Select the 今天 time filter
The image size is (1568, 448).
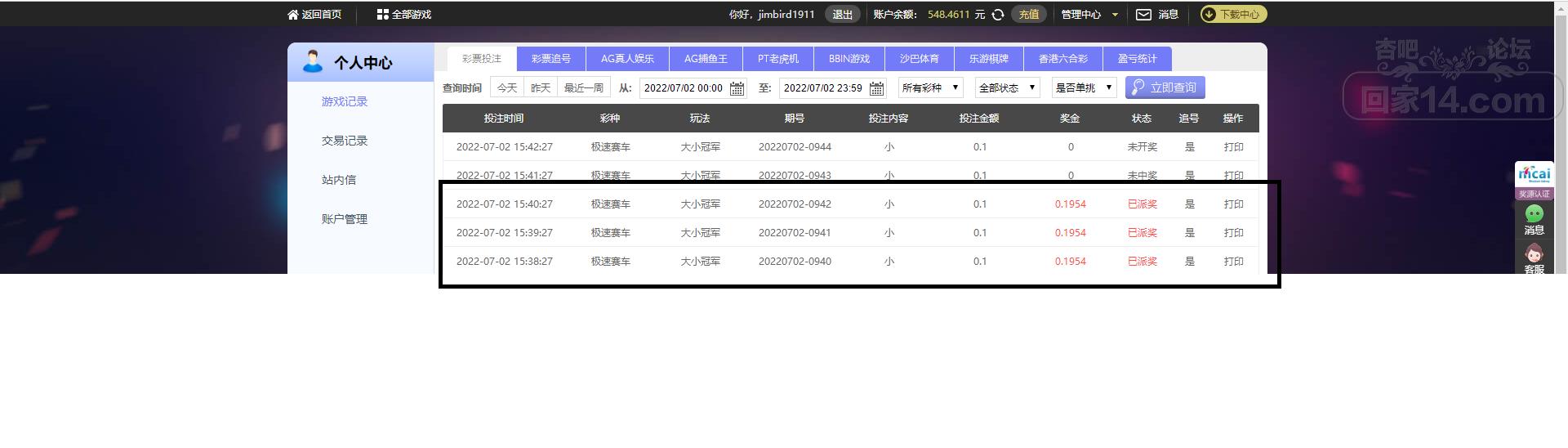pos(507,87)
